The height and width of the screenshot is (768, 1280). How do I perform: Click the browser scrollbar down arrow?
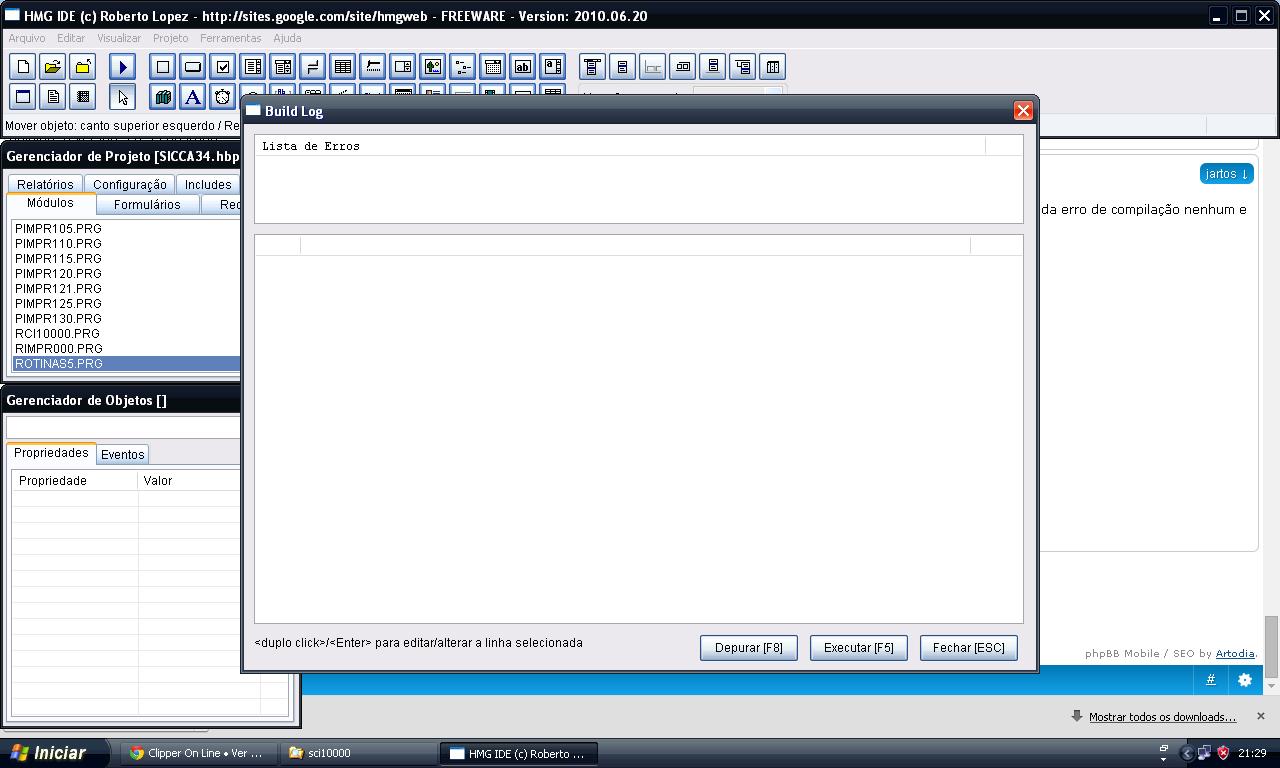[1271, 686]
